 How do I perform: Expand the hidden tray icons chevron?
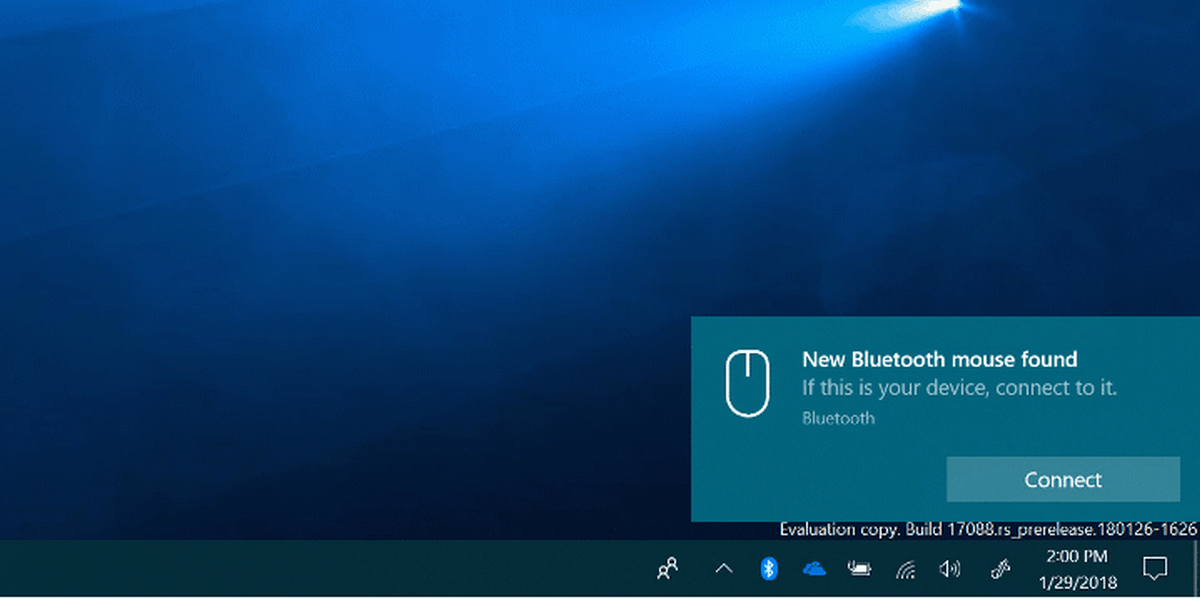click(724, 569)
